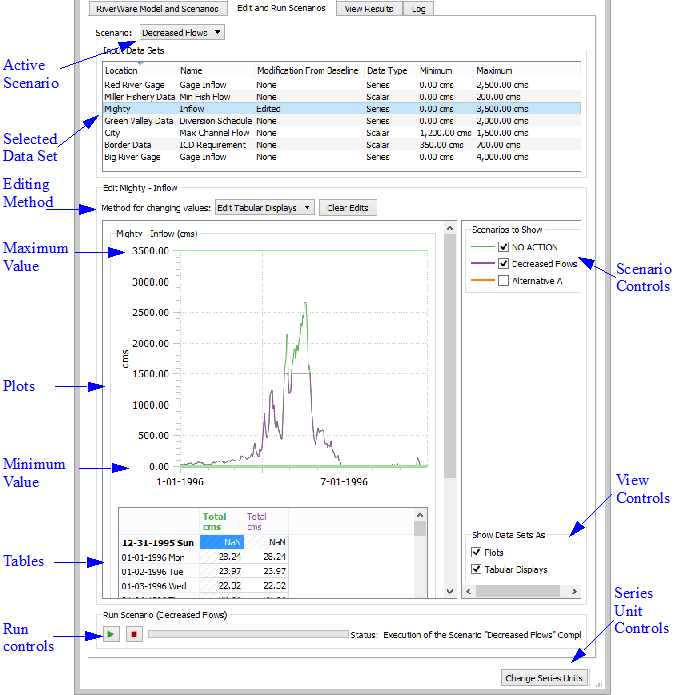Click the Clear Edits button

348,208
